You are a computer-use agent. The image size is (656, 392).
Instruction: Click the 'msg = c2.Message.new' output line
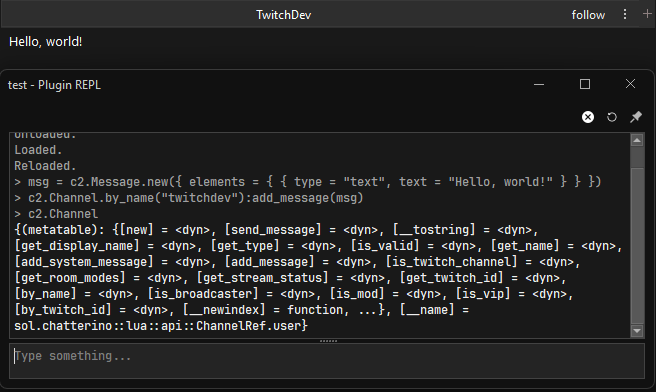click(308, 182)
